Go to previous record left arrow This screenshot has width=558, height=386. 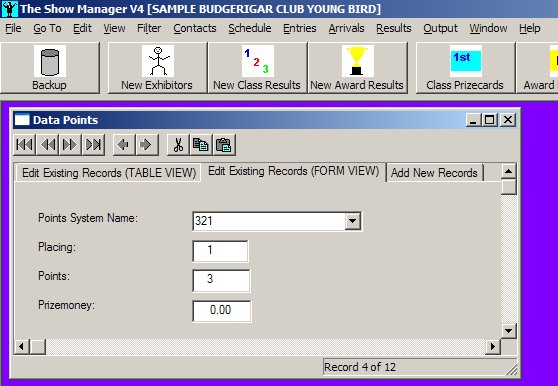click(124, 145)
